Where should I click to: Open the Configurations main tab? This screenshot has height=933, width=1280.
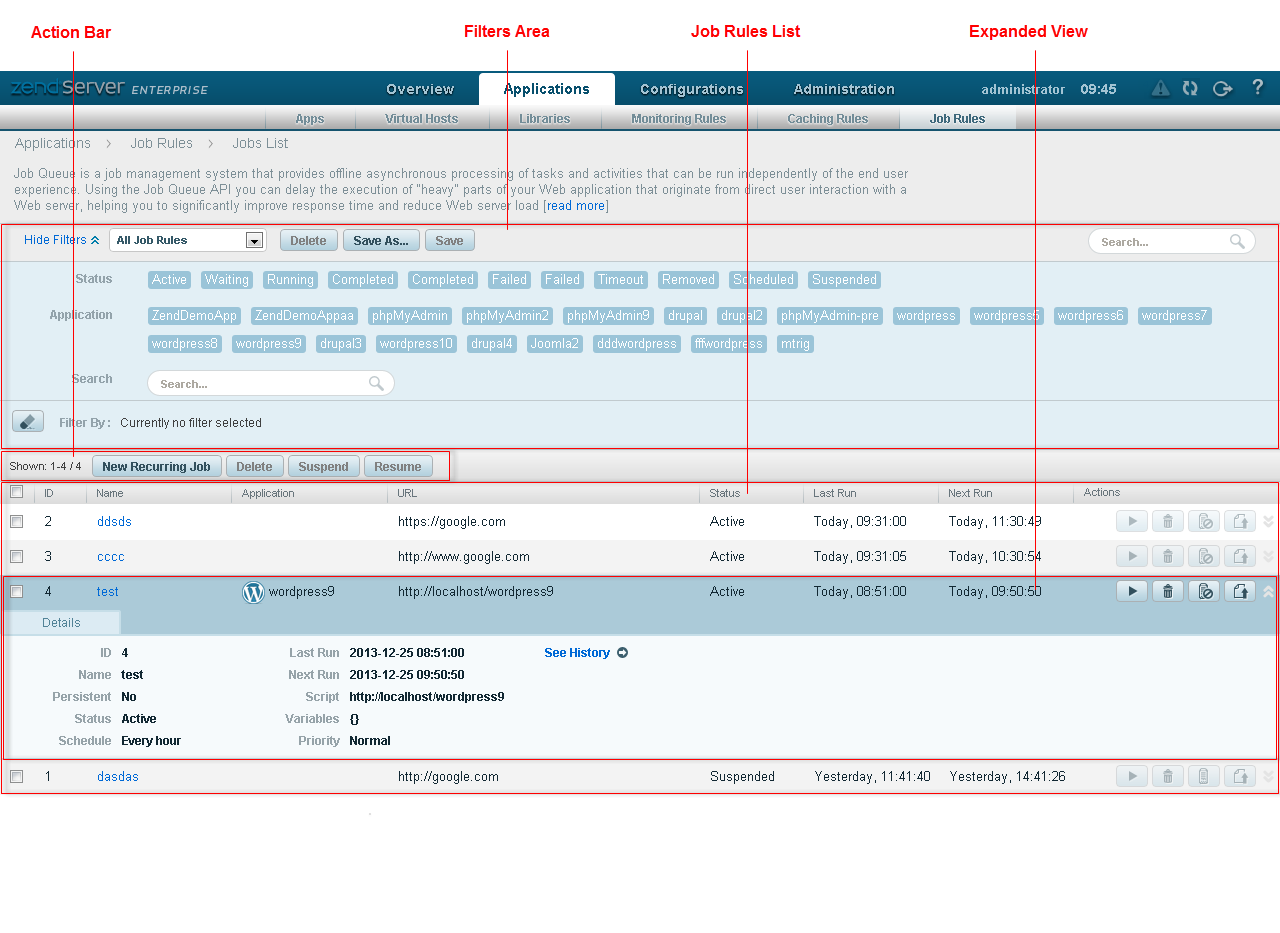691,89
